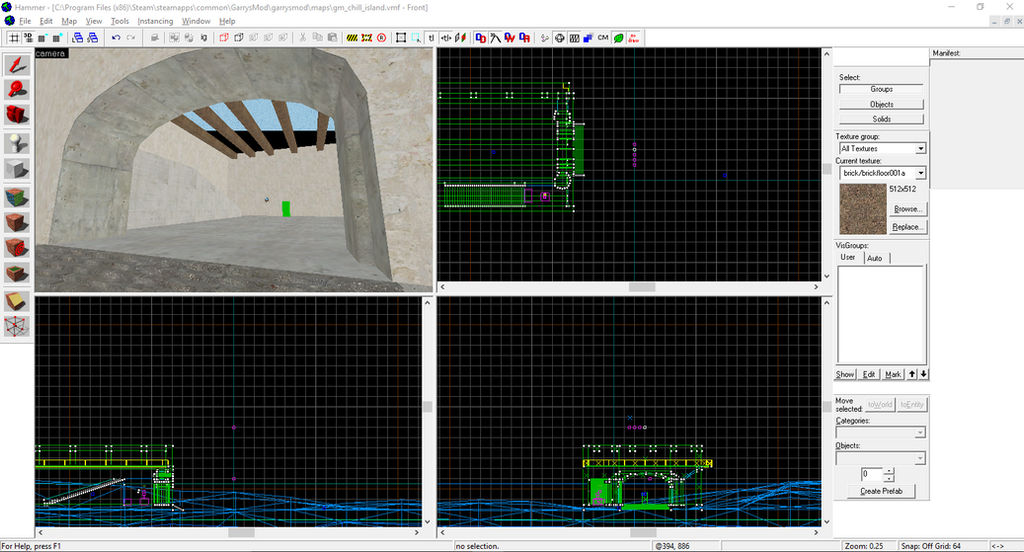Click the Hide unselected objects icon

click(x=238, y=38)
